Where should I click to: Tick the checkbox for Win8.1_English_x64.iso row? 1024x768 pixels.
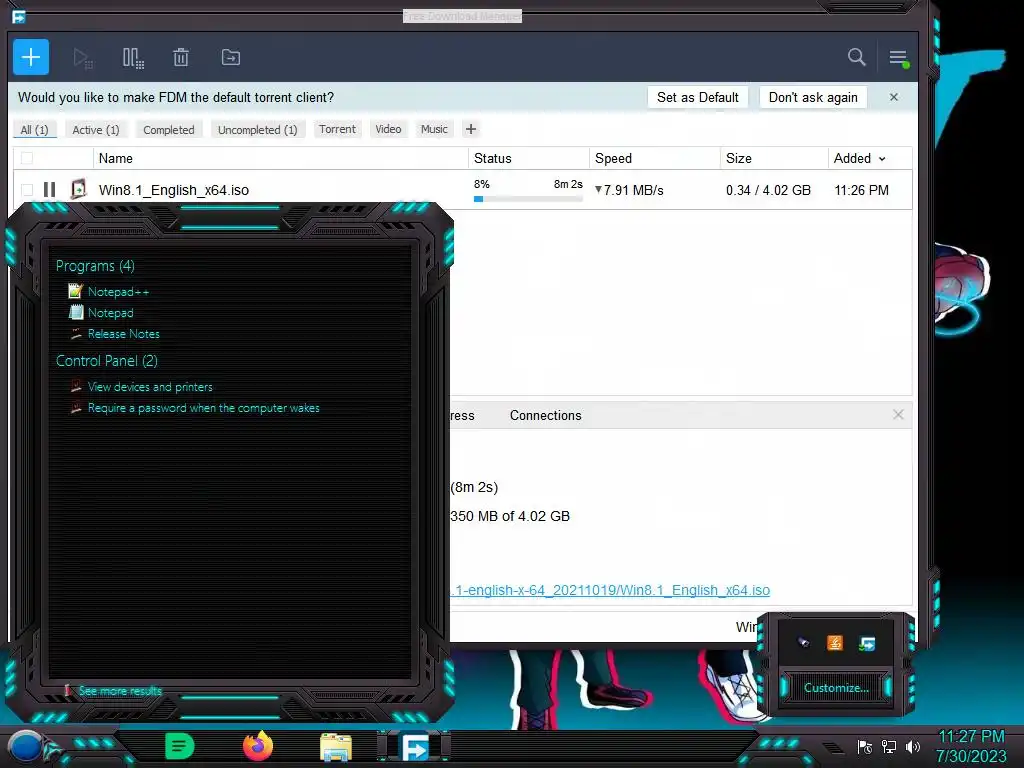click(x=27, y=190)
